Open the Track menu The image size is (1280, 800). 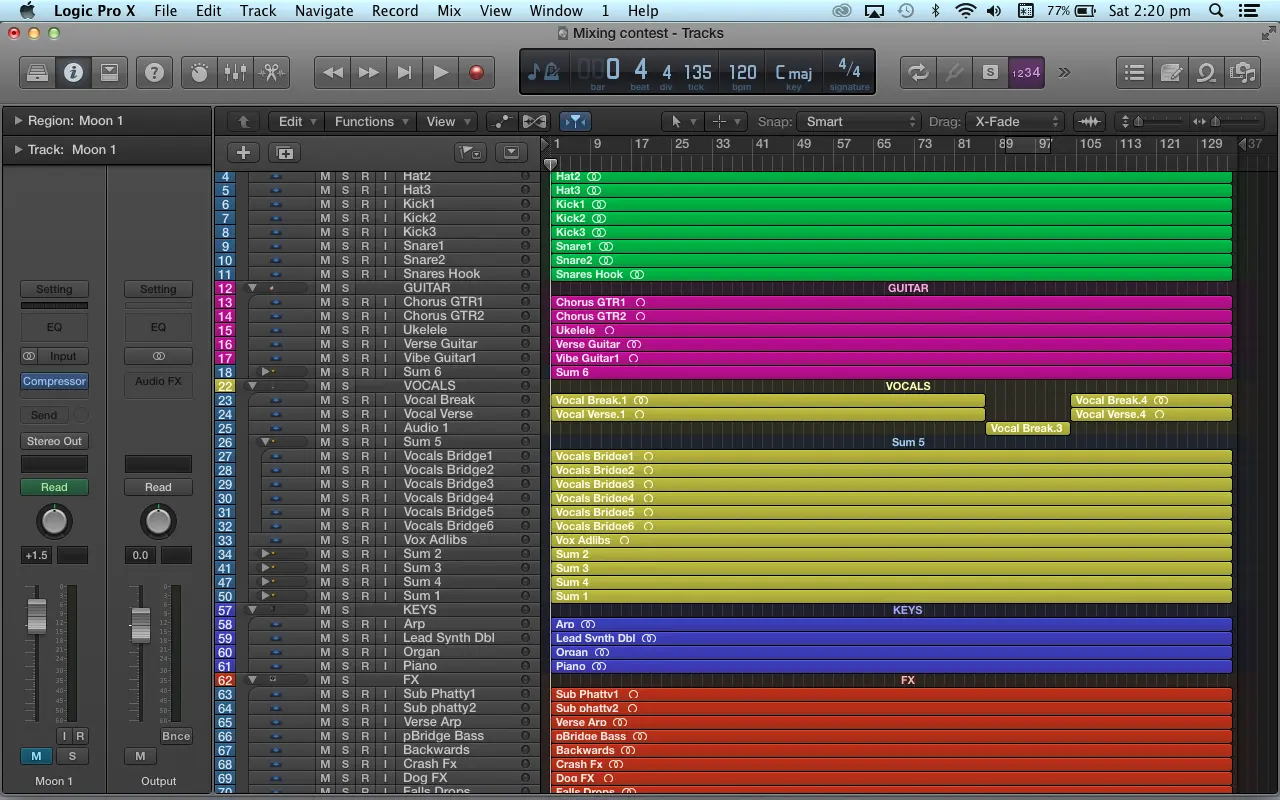(257, 11)
